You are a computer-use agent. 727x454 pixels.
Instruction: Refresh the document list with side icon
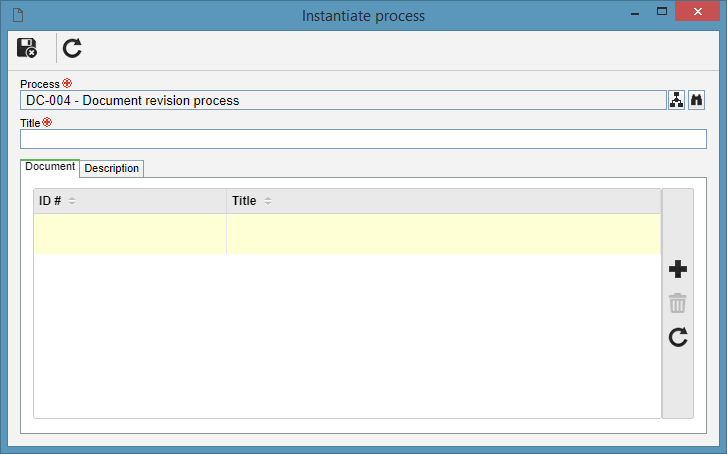tap(678, 337)
